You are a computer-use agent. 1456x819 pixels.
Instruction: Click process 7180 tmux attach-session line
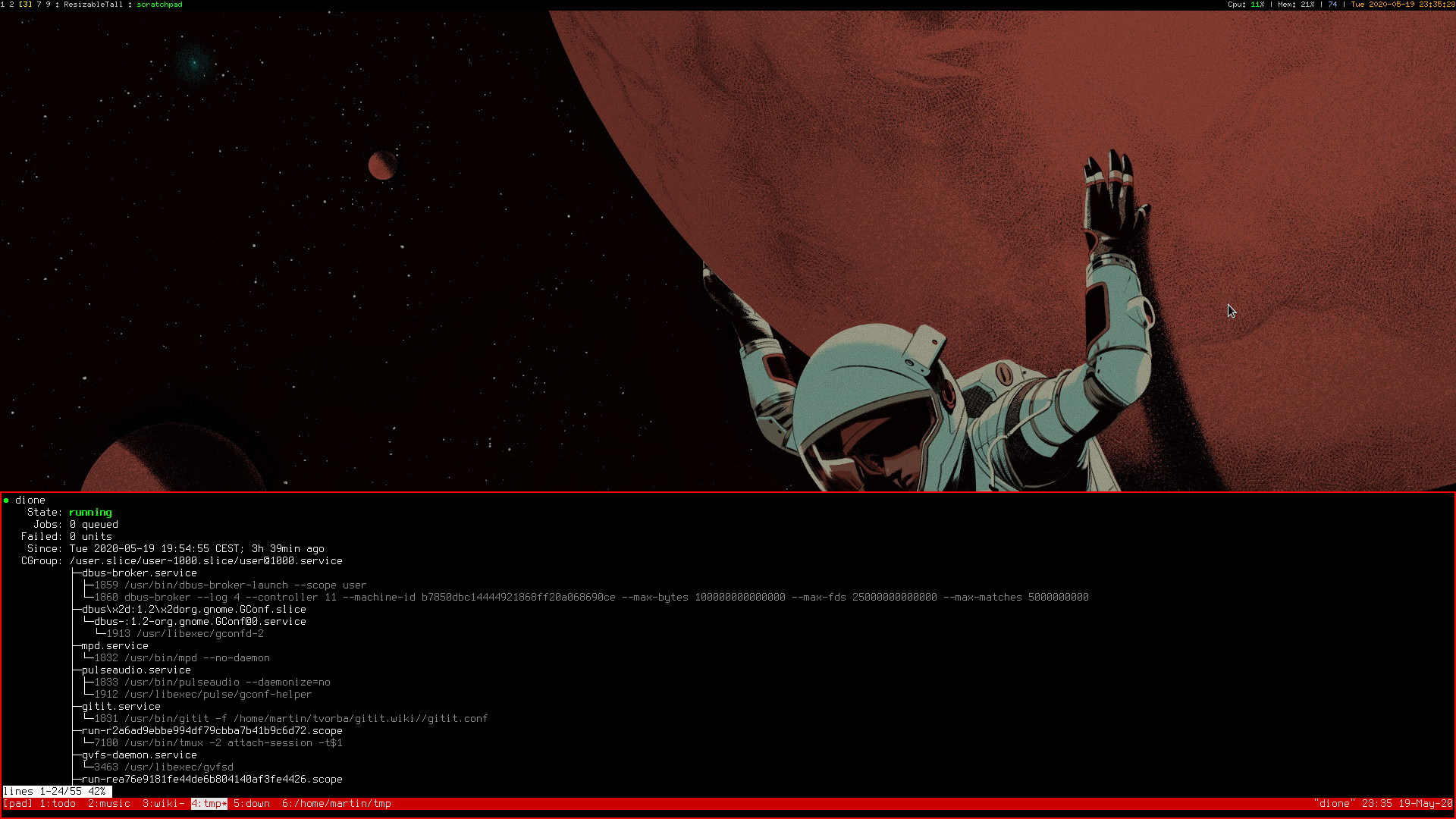tap(218, 743)
